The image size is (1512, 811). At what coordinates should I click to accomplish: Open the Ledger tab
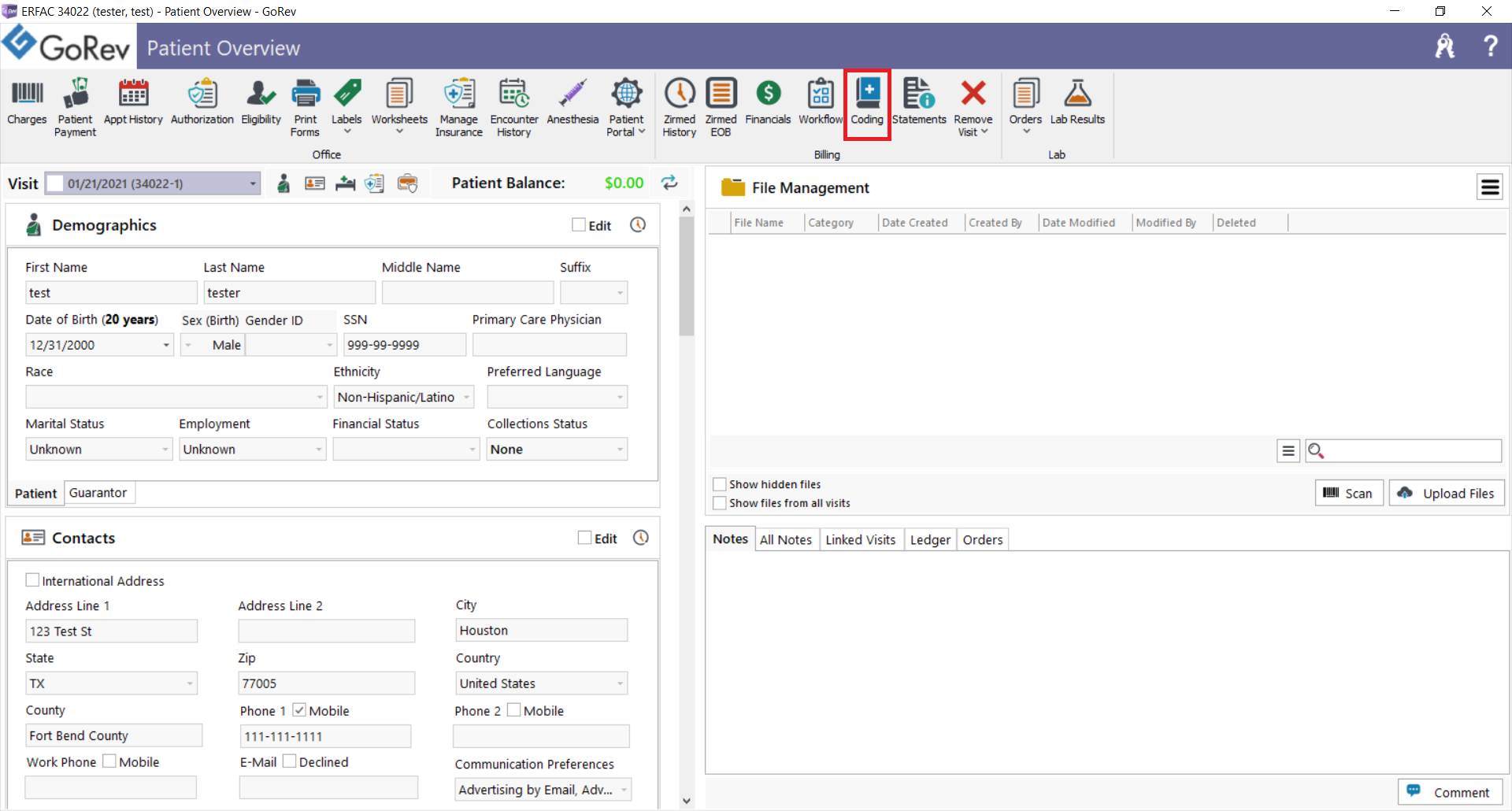[x=930, y=539]
